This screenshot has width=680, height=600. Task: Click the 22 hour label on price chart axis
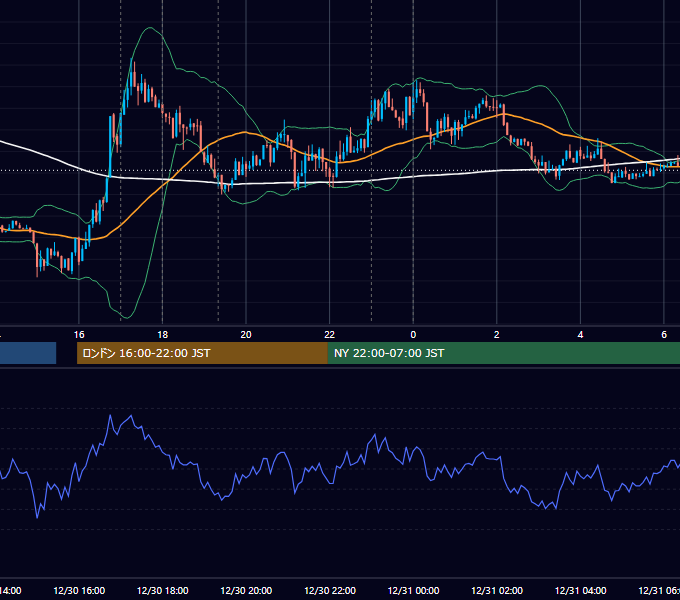tap(330, 335)
